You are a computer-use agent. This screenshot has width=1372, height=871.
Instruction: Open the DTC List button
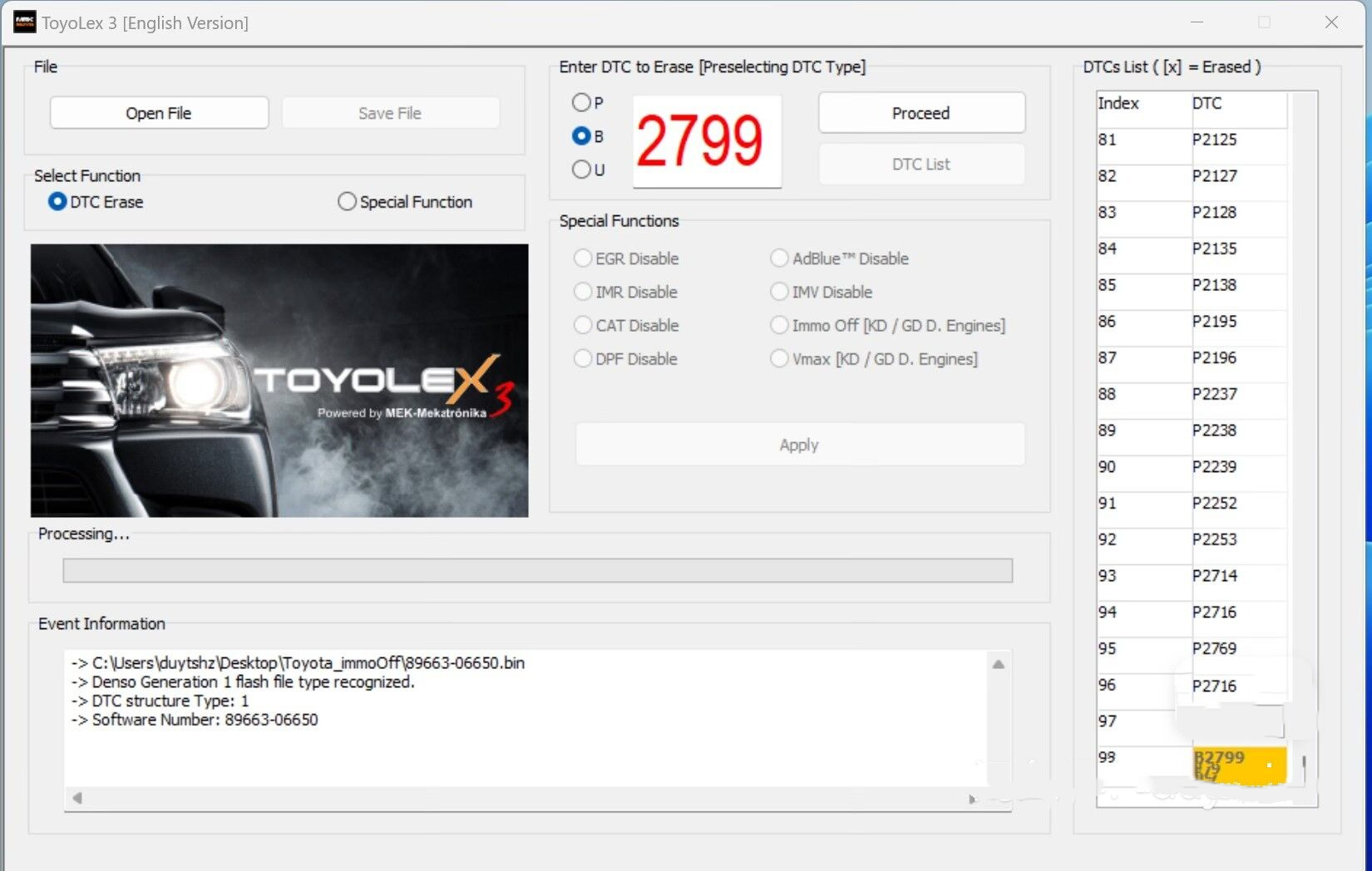pyautogui.click(x=921, y=165)
